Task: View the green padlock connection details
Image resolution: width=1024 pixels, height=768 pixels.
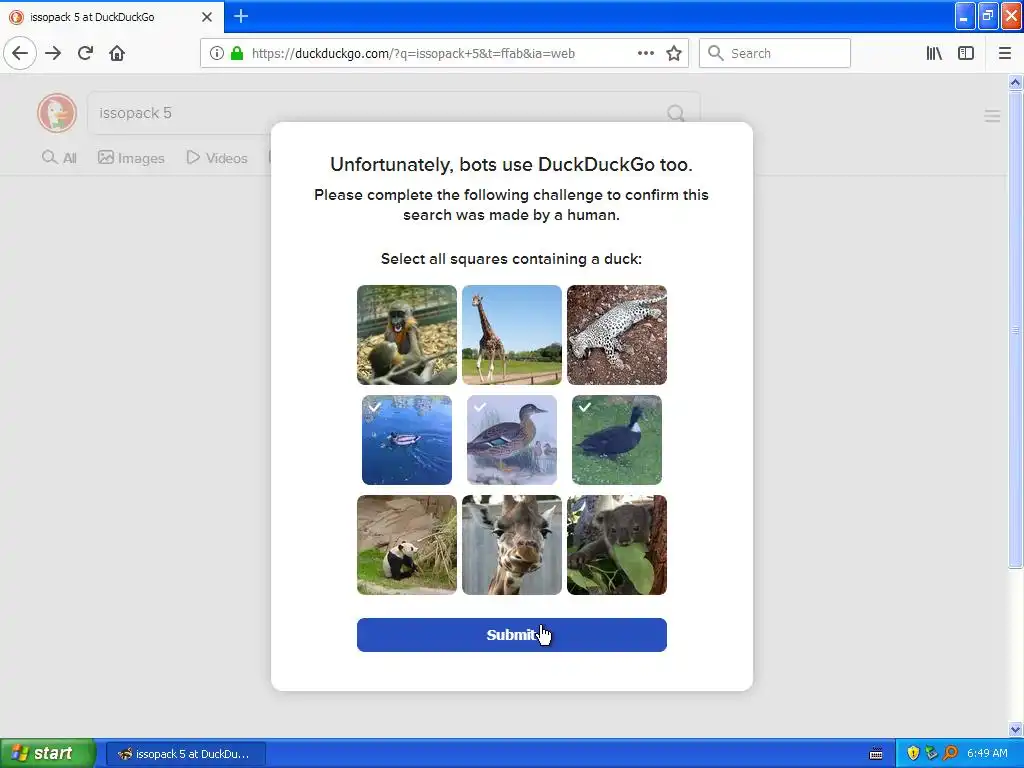Action: tap(236, 54)
